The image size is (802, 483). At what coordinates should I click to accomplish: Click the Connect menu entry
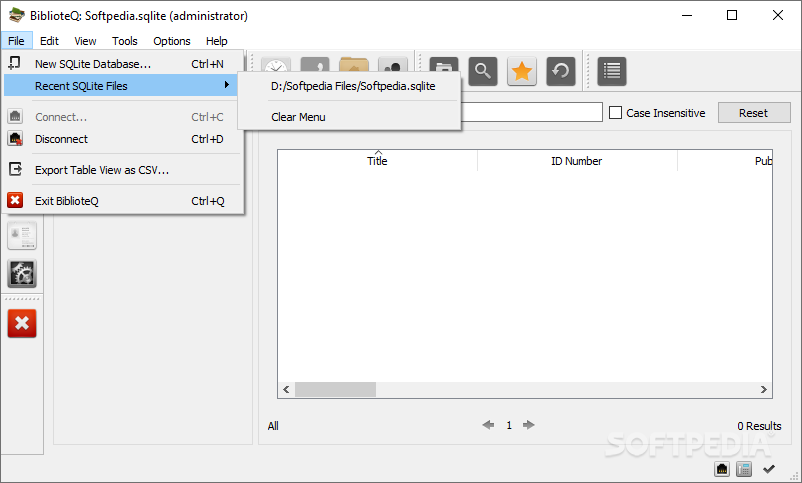123,117
